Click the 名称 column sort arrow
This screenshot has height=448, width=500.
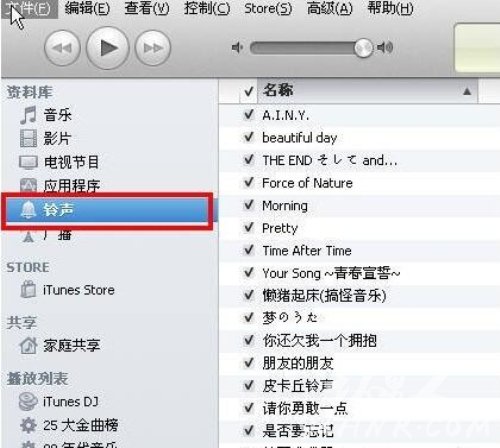coord(467,91)
